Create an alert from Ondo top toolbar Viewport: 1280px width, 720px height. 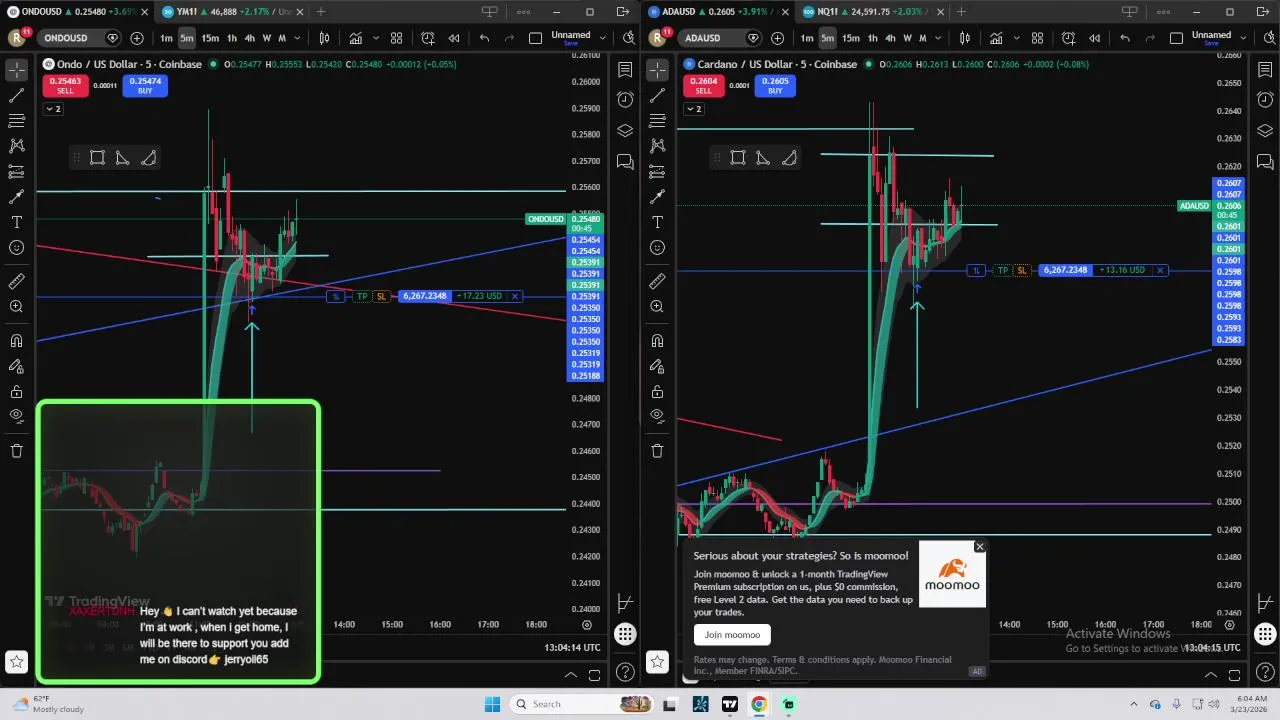tap(428, 38)
